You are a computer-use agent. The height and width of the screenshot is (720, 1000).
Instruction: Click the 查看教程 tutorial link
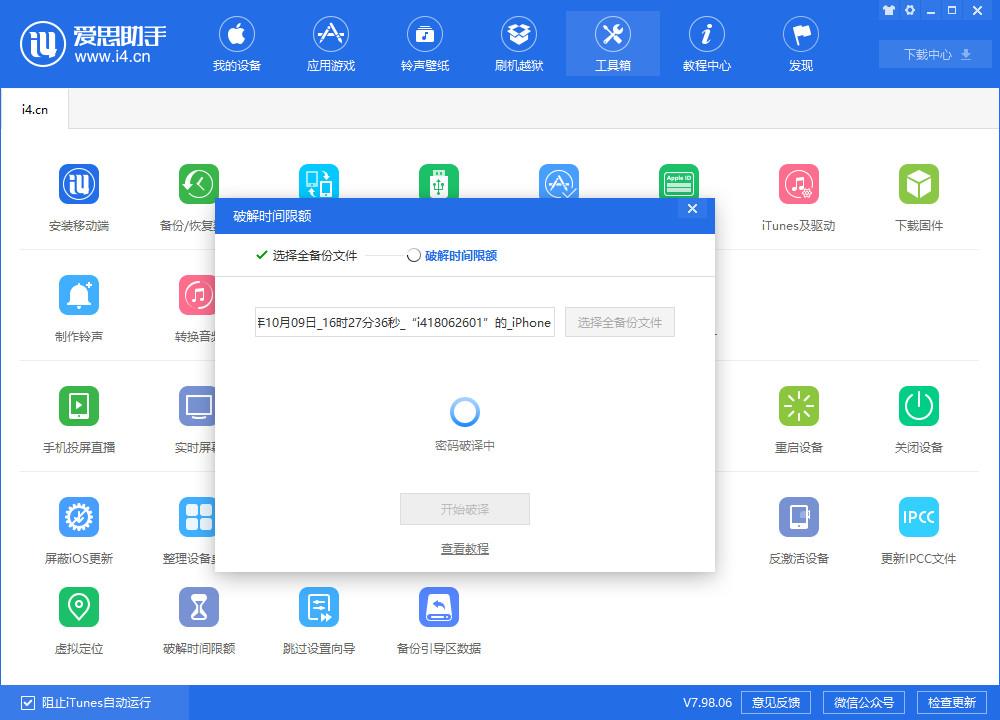tap(464, 548)
